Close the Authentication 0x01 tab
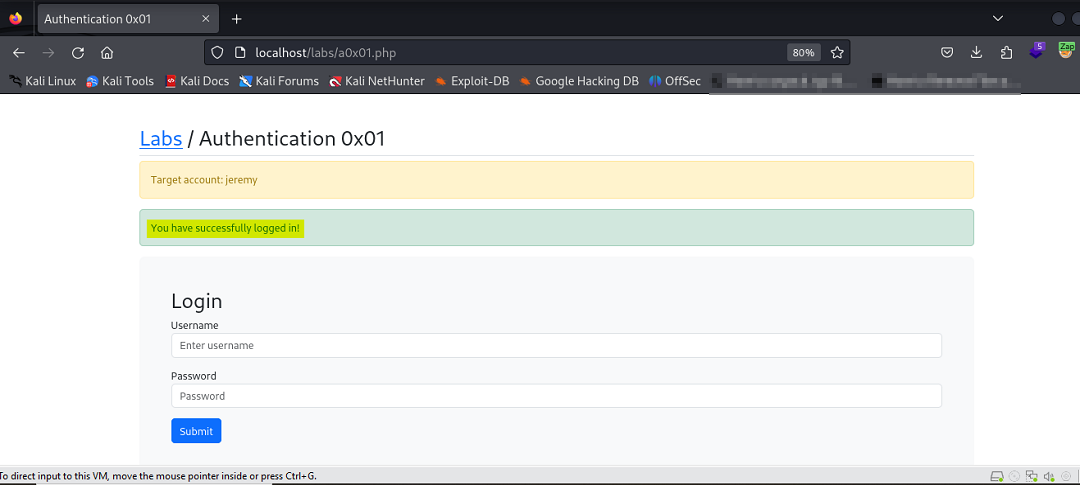Screen dimensions: 1080x485 coord(205,19)
